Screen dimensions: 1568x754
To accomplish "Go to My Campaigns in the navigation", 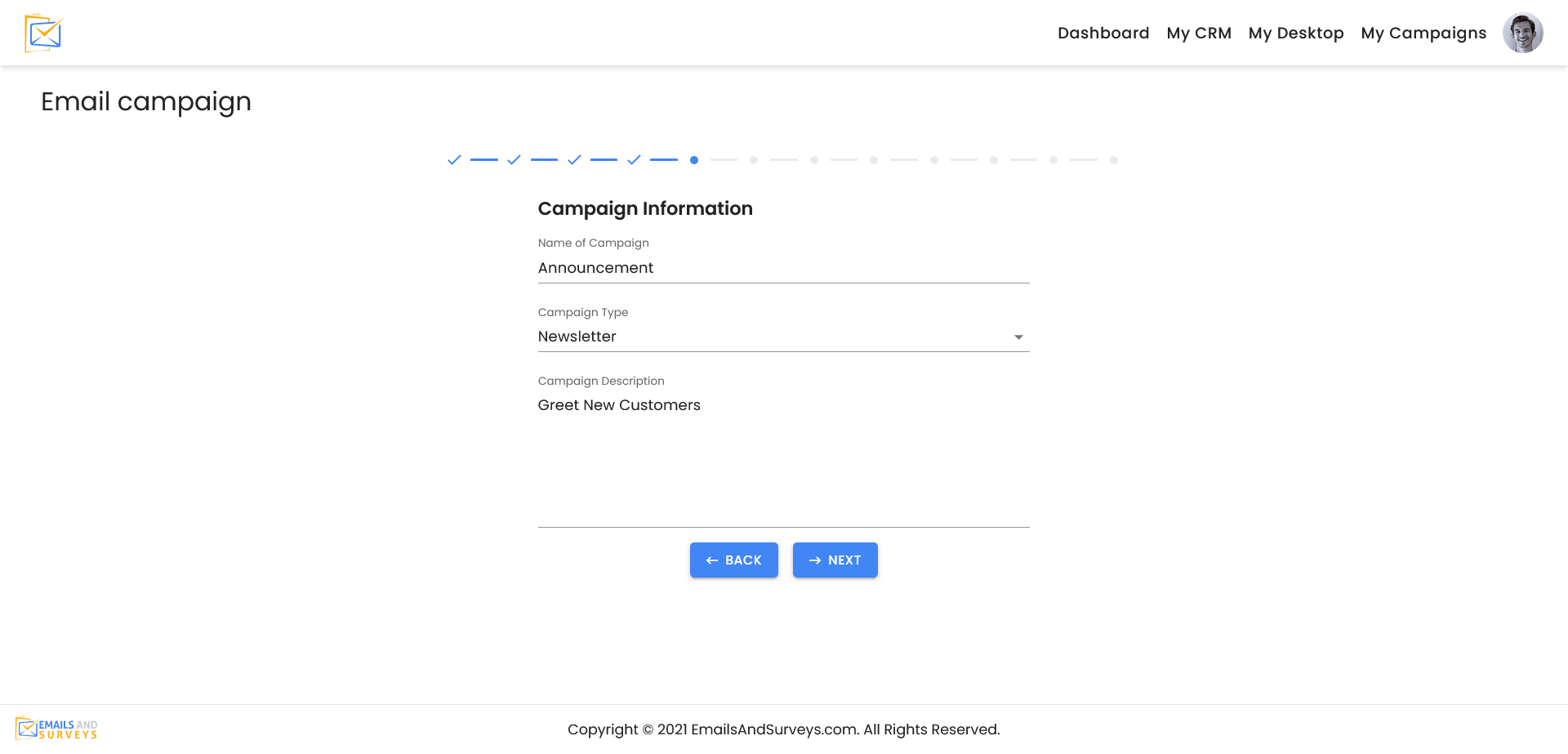I will [x=1423, y=33].
